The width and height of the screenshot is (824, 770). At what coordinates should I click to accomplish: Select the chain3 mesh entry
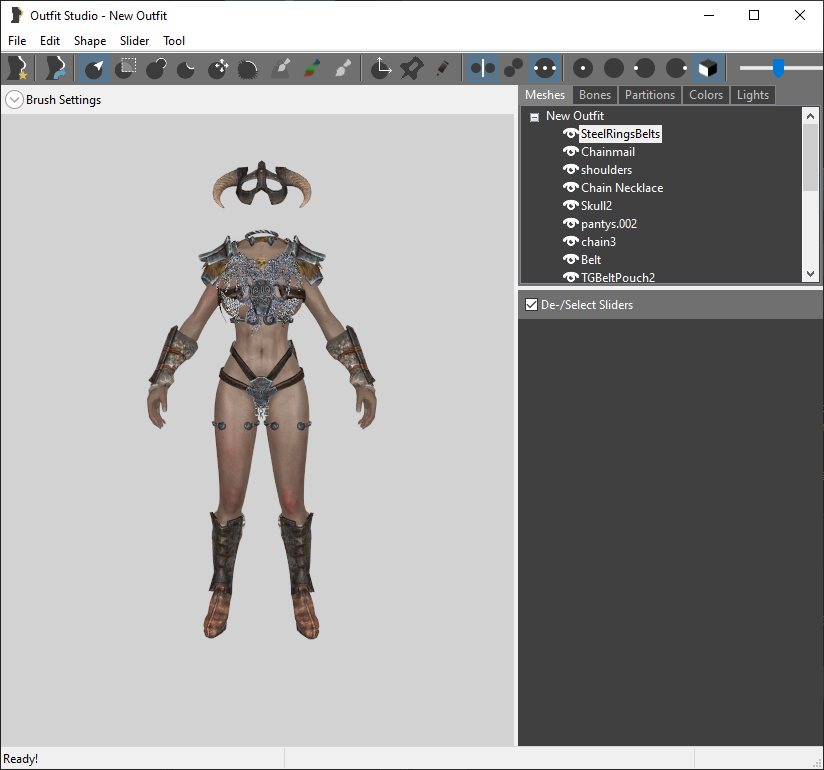(598, 242)
